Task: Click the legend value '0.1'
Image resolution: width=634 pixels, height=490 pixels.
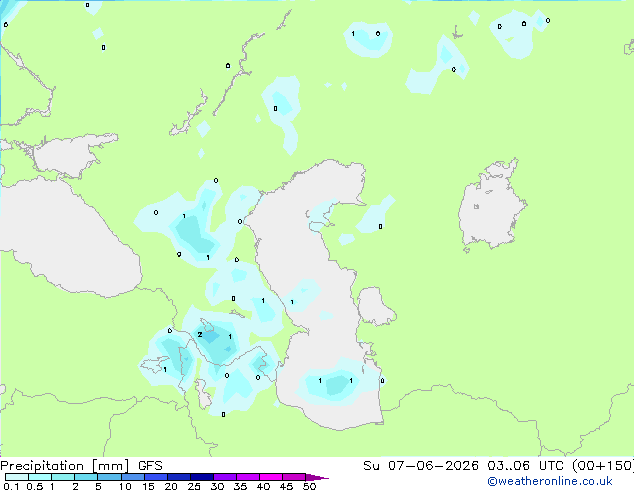Action: (x=11, y=486)
